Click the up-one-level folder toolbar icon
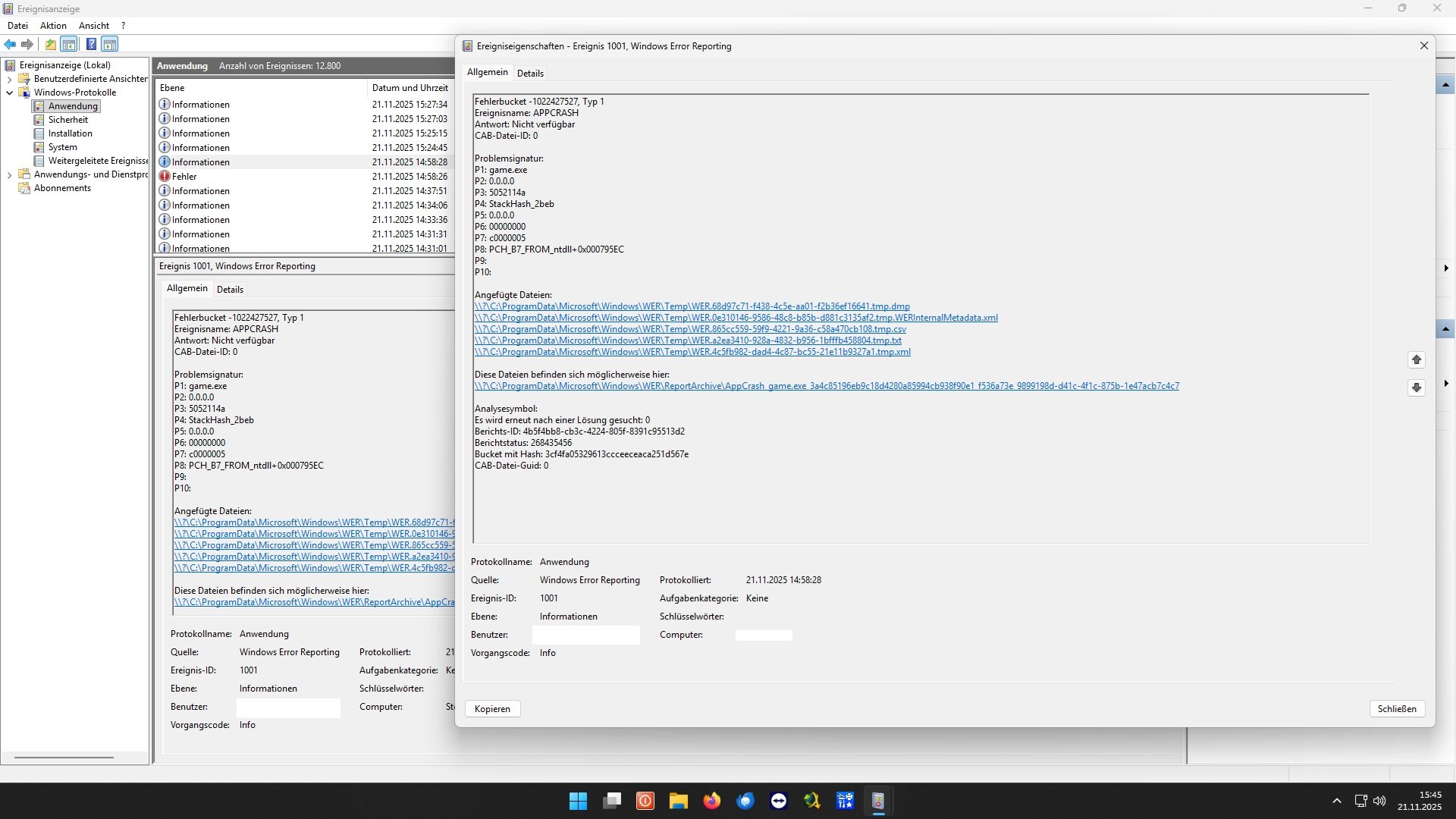This screenshot has height=819, width=1456. pos(50,44)
